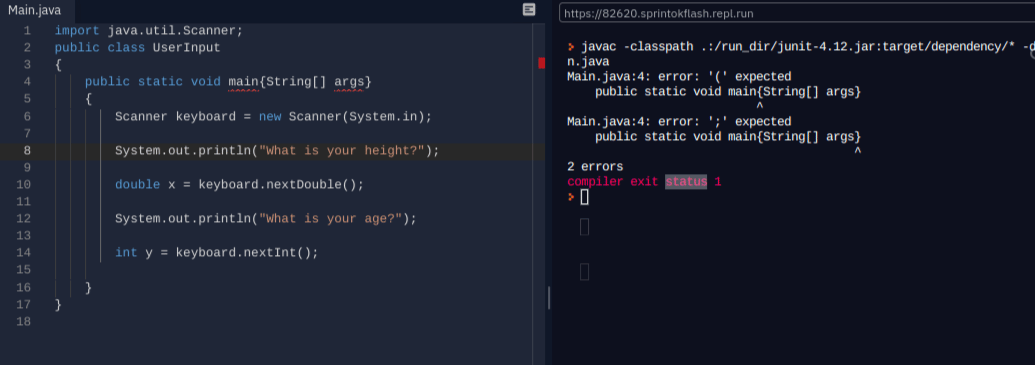This screenshot has height=365, width=1035.
Task: Click the console prompt cursor
Action: click(x=584, y=197)
